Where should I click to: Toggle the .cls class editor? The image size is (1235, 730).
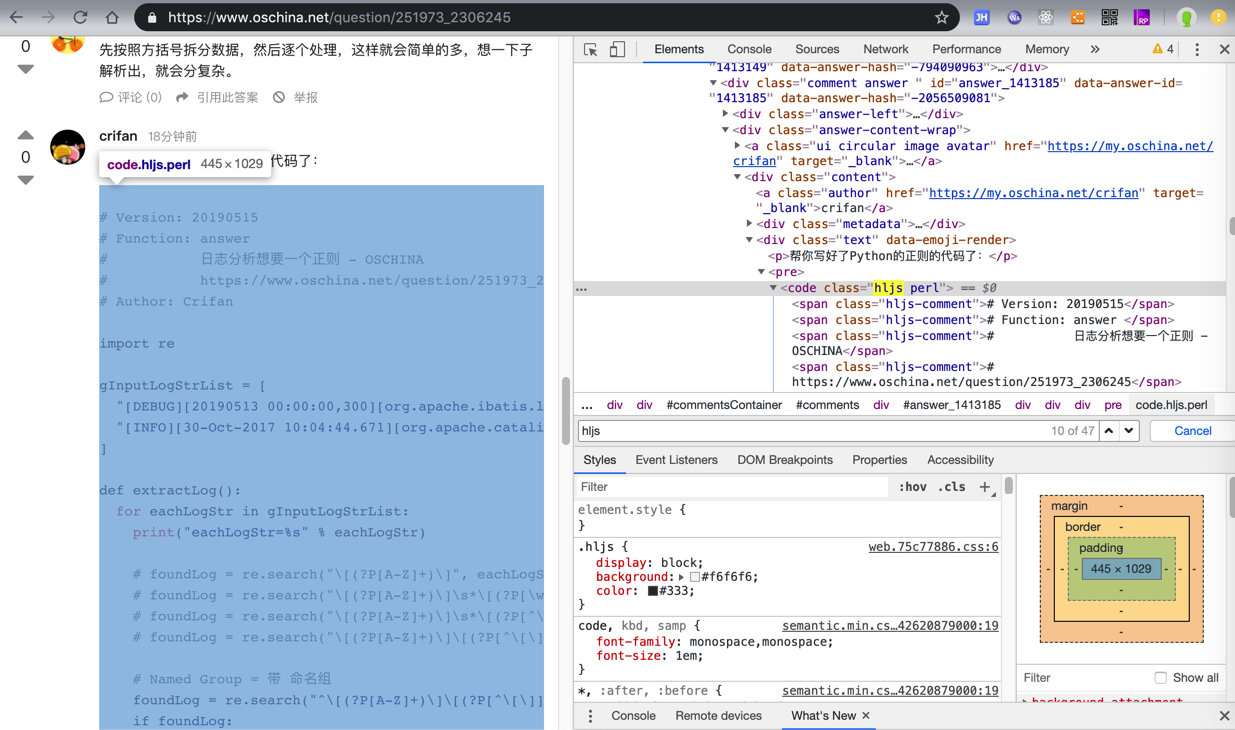[952, 487]
